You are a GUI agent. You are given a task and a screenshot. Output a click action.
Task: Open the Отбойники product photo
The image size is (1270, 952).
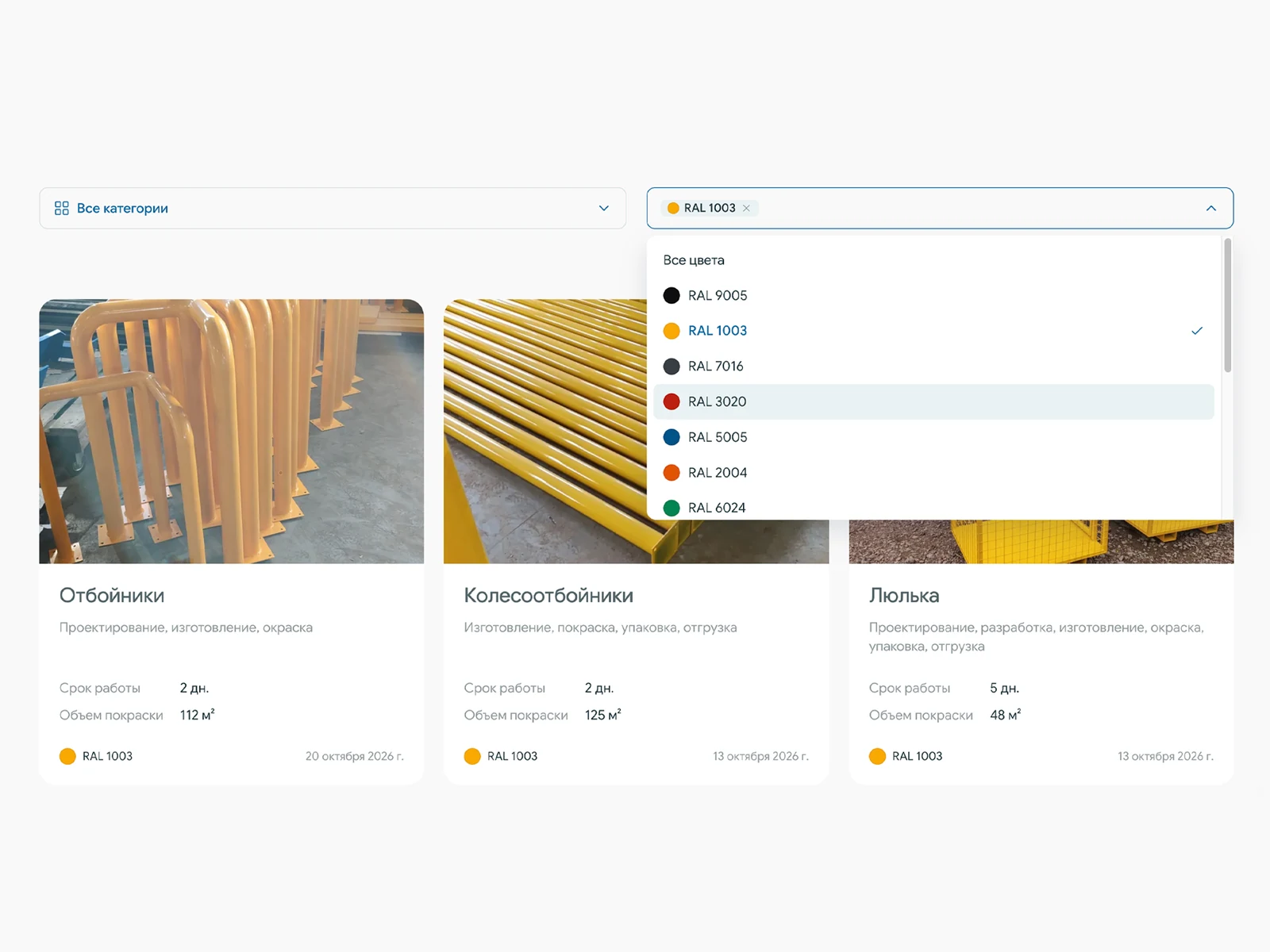232,432
